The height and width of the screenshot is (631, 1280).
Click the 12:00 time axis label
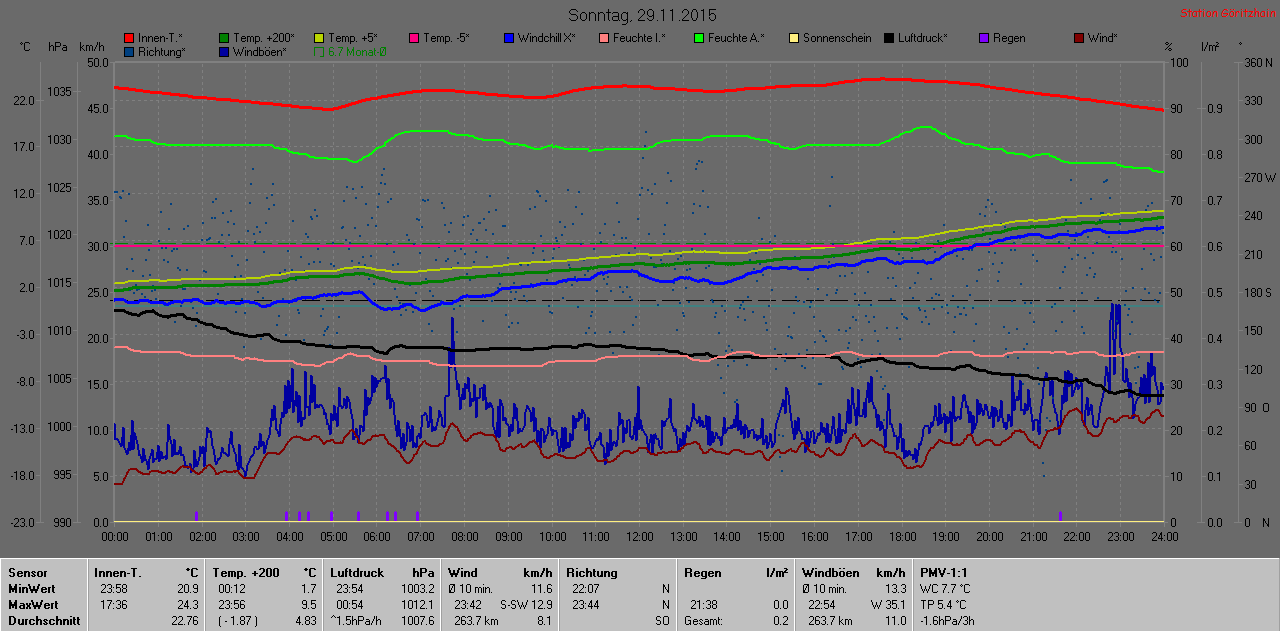pyautogui.click(x=639, y=537)
